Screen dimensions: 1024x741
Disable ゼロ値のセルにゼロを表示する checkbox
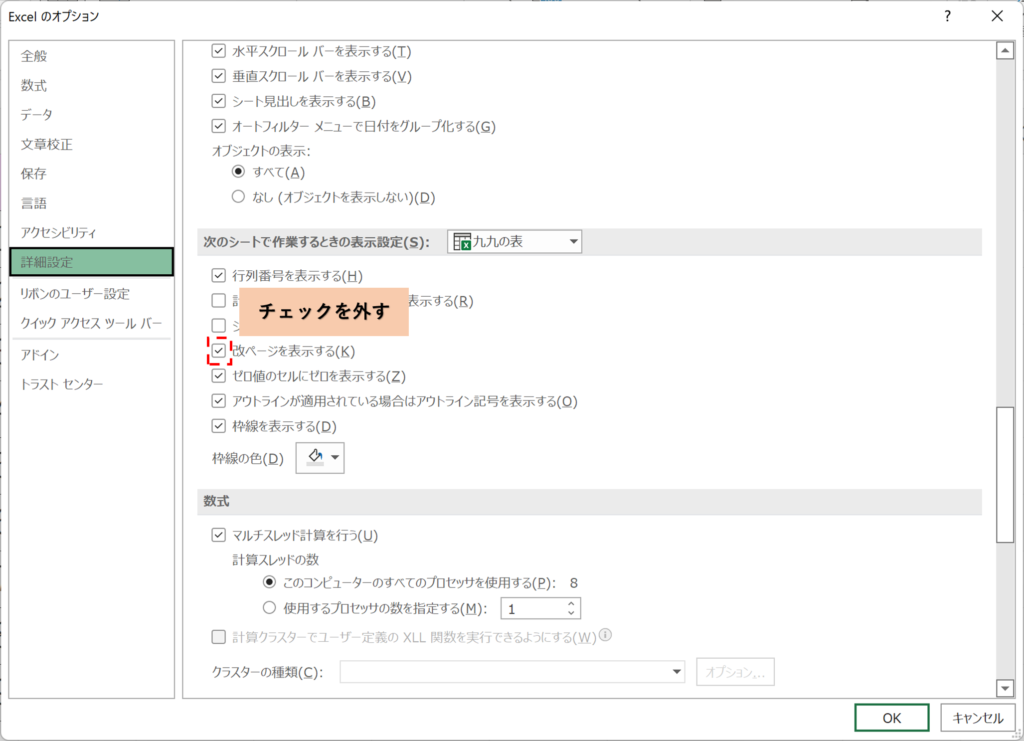click(219, 376)
